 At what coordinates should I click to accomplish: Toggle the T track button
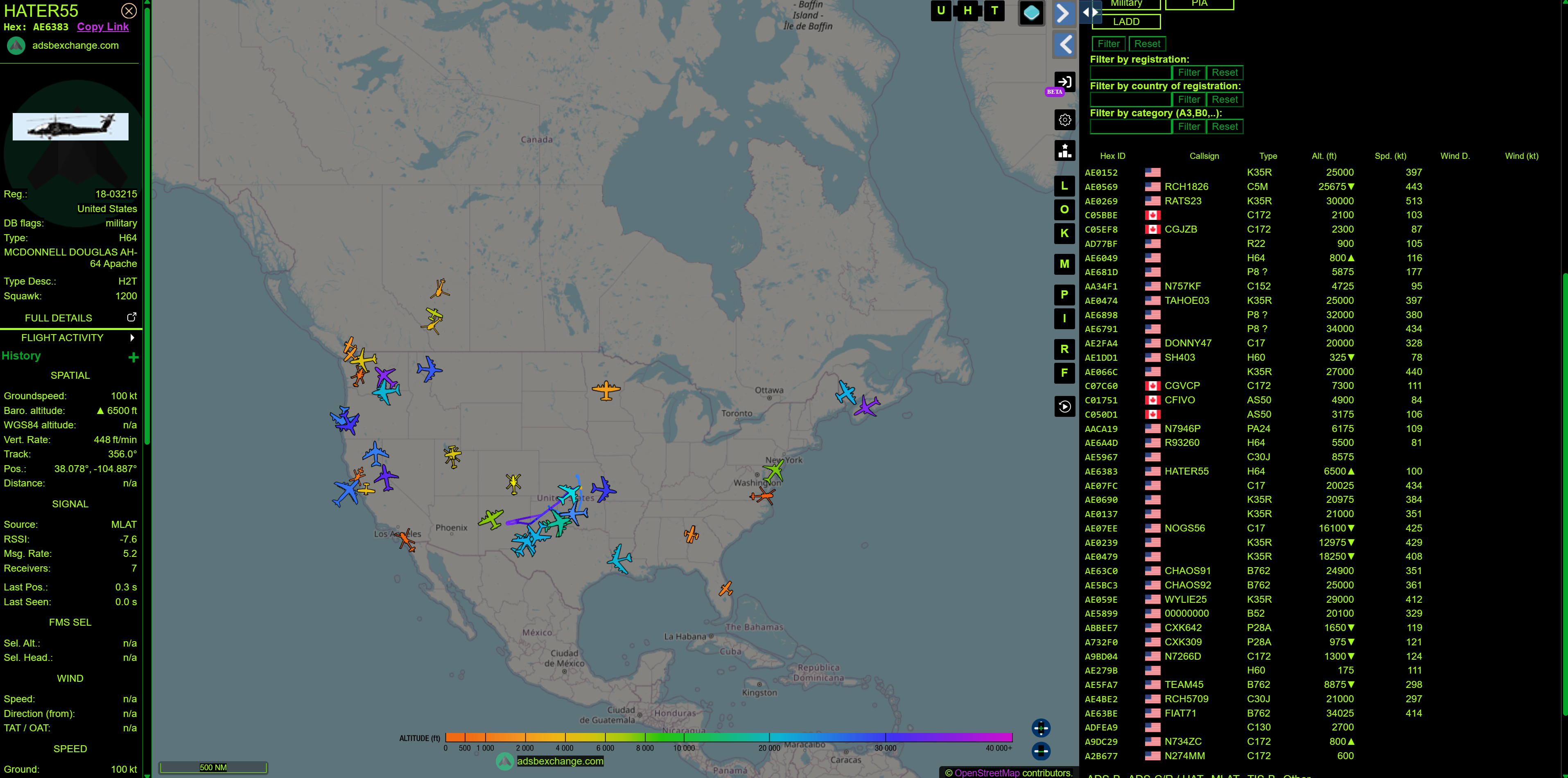994,10
